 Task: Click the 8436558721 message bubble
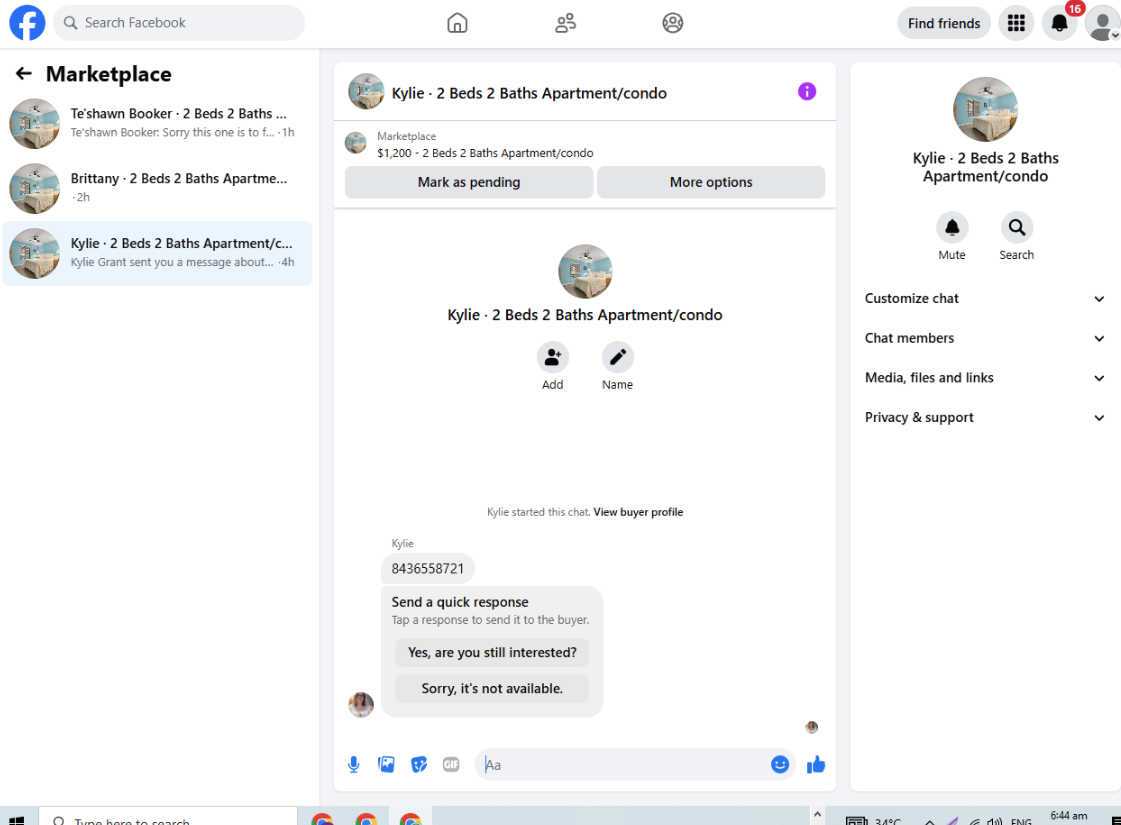[x=428, y=569]
